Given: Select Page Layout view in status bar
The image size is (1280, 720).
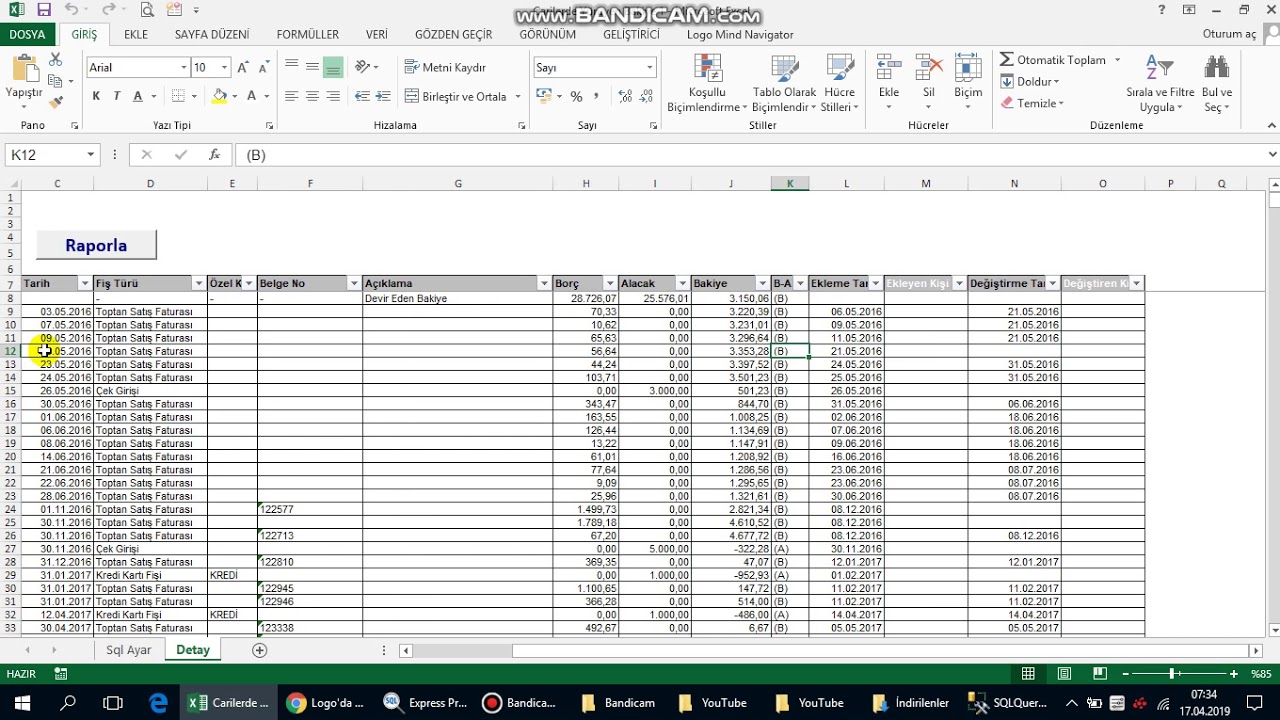Looking at the screenshot, I should point(1064,674).
